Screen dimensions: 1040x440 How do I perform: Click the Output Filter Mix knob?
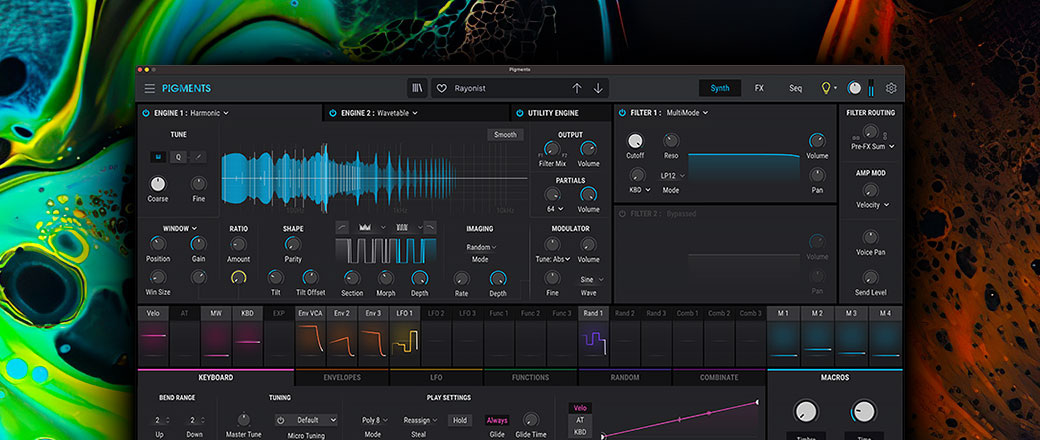click(552, 149)
